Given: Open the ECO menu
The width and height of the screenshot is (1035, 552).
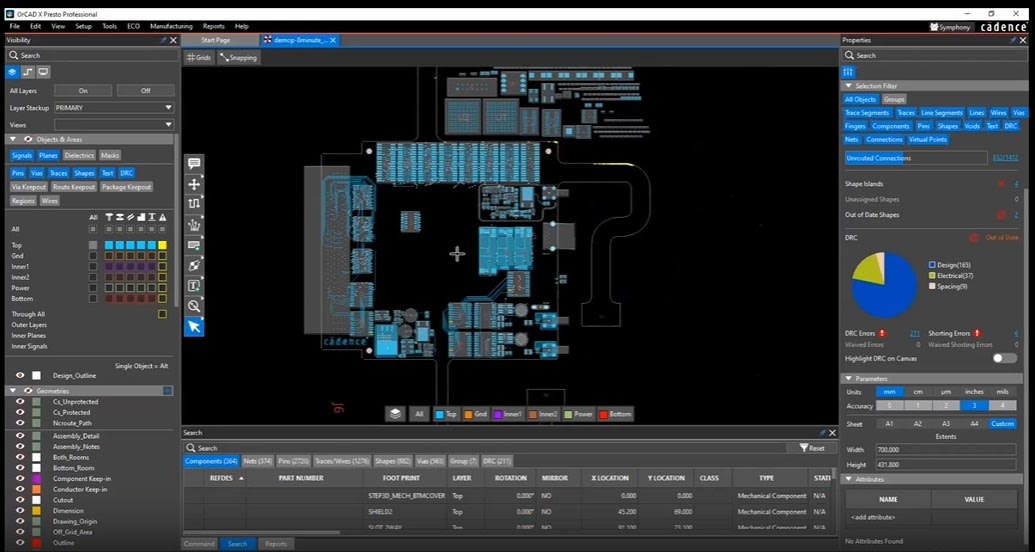Looking at the screenshot, I should (133, 26).
